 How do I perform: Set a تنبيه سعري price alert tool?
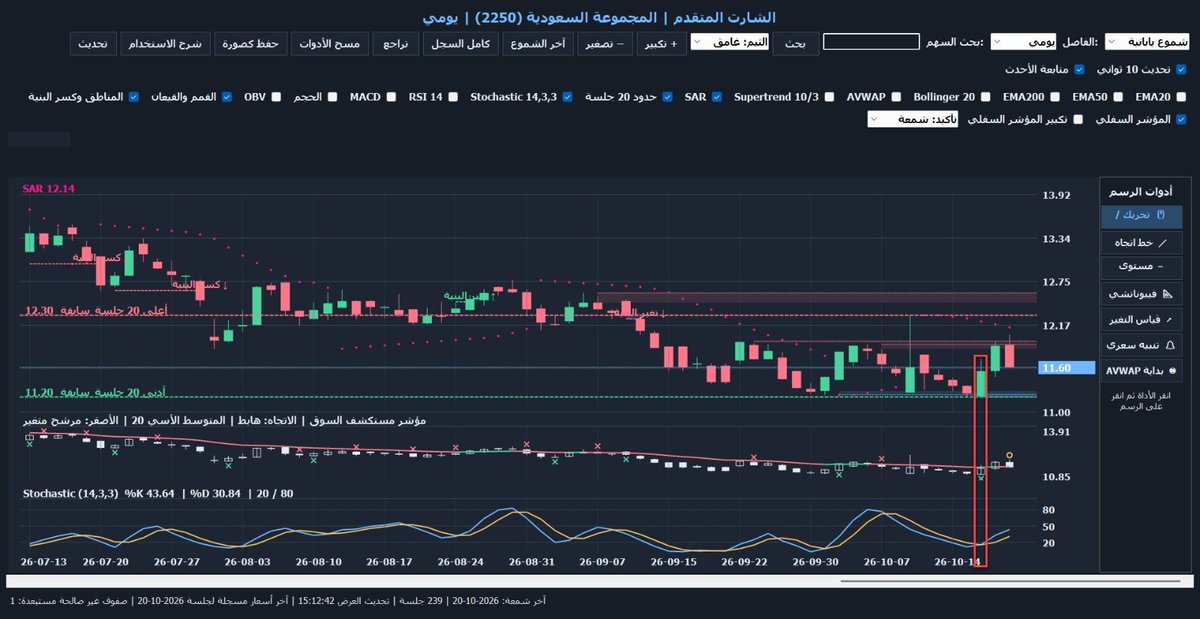click(x=1141, y=345)
